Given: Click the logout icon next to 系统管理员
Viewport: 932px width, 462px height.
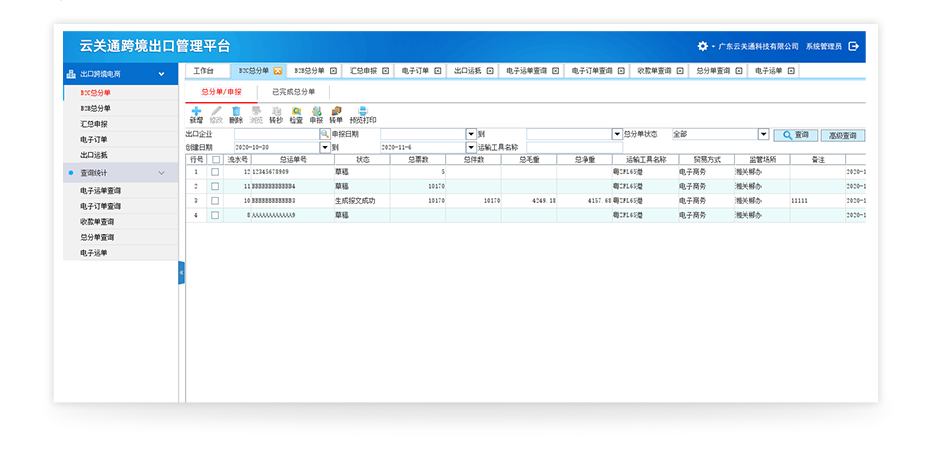Looking at the screenshot, I should [853, 46].
